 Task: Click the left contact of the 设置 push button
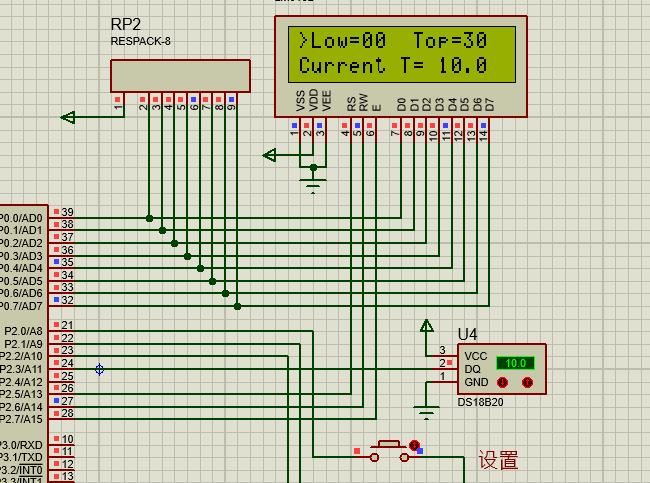pos(374,457)
